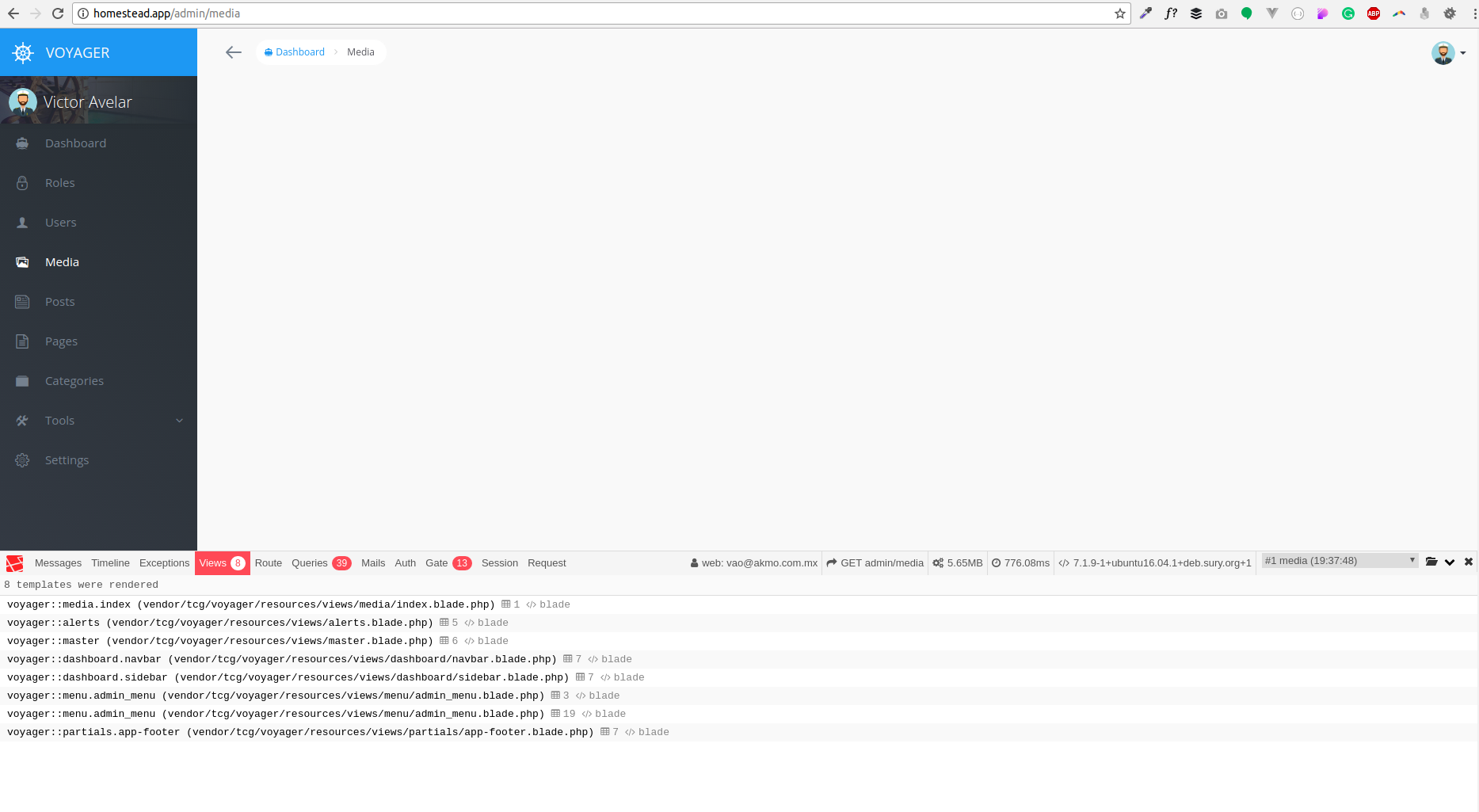Image resolution: width=1479 pixels, height=812 pixels.
Task: Click the Grammarly extension icon
Action: coord(1348,13)
